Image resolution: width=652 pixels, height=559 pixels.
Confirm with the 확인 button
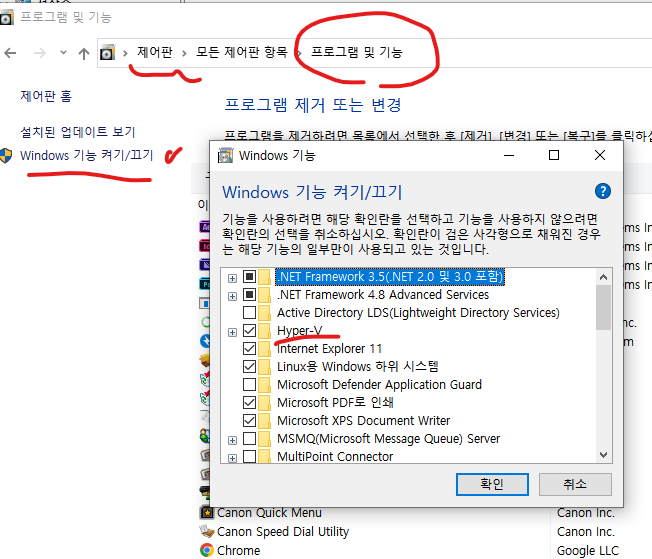492,484
